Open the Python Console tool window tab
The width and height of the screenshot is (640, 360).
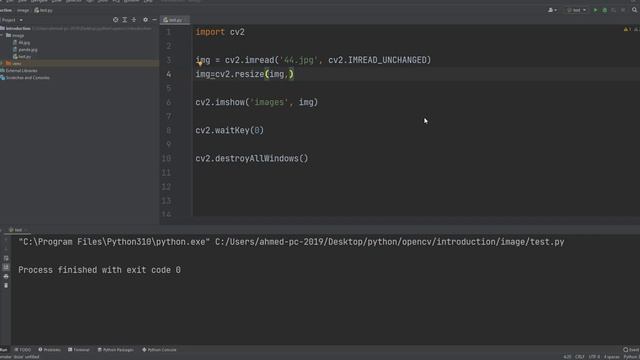pyautogui.click(x=159, y=350)
